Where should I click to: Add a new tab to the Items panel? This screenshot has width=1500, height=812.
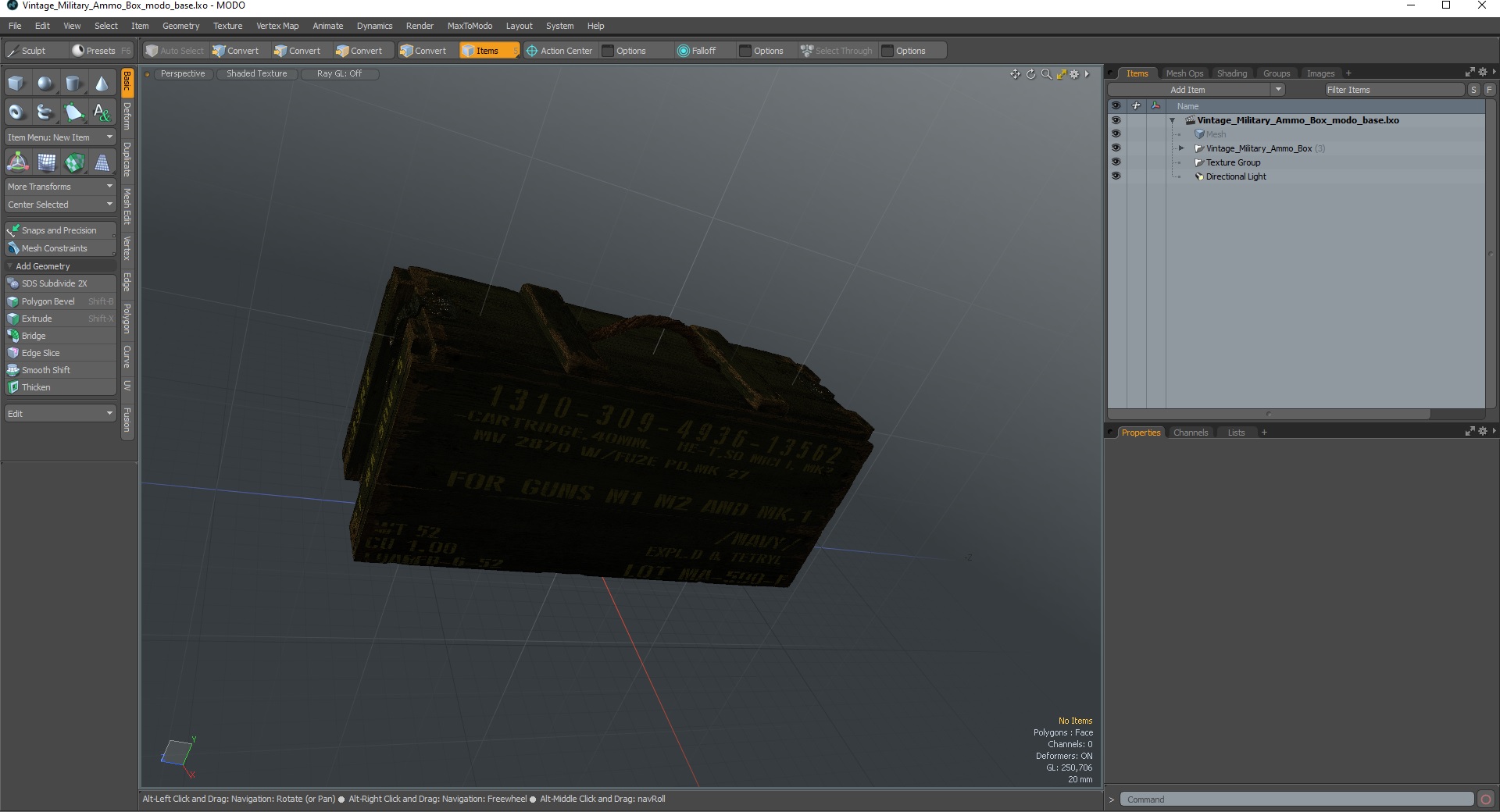(x=1348, y=73)
